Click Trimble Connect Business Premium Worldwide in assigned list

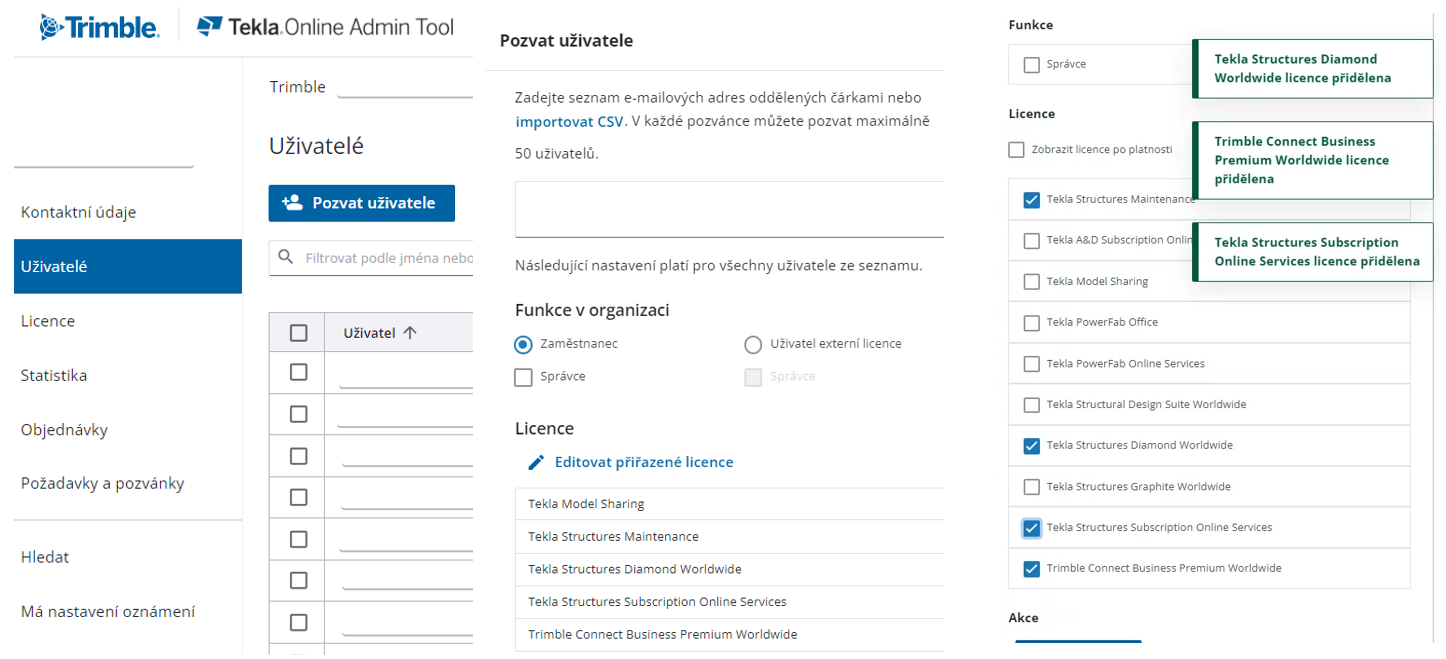point(730,634)
